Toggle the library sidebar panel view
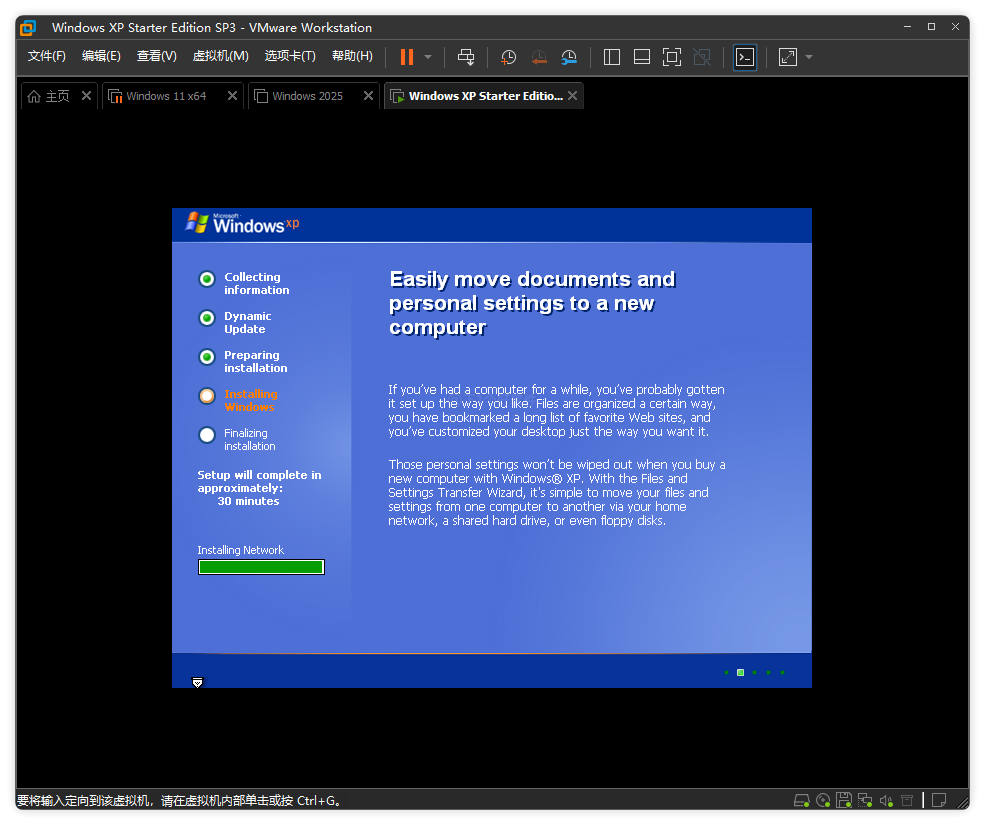The width and height of the screenshot is (985, 825). pos(613,57)
